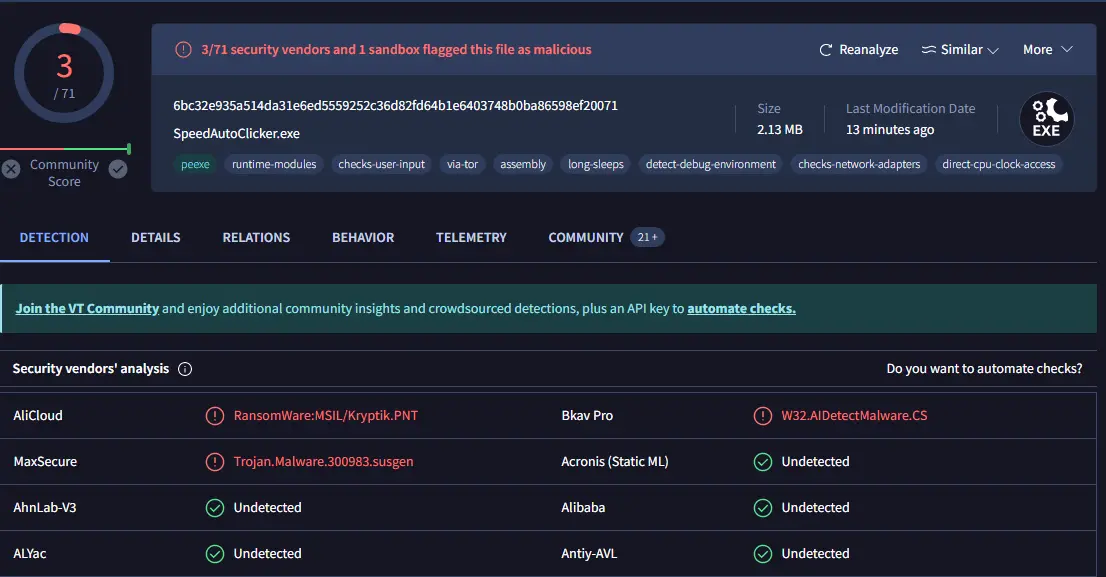Click Trojan.Malware.300983.susgen detection name
Screen dimensions: 1106x577
324,462
